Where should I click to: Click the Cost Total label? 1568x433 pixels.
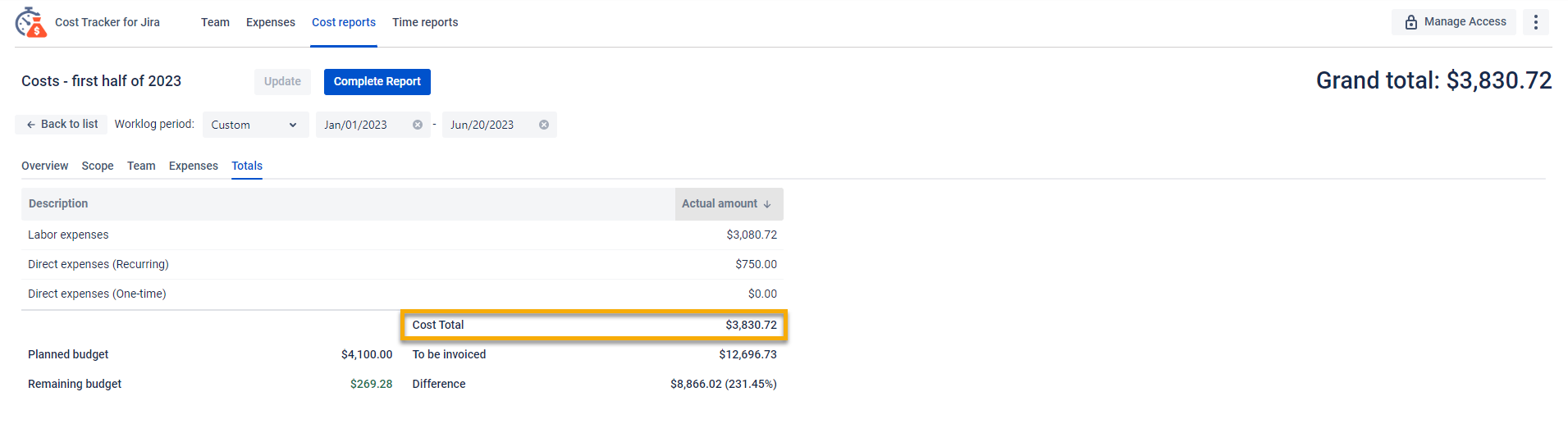(x=438, y=325)
